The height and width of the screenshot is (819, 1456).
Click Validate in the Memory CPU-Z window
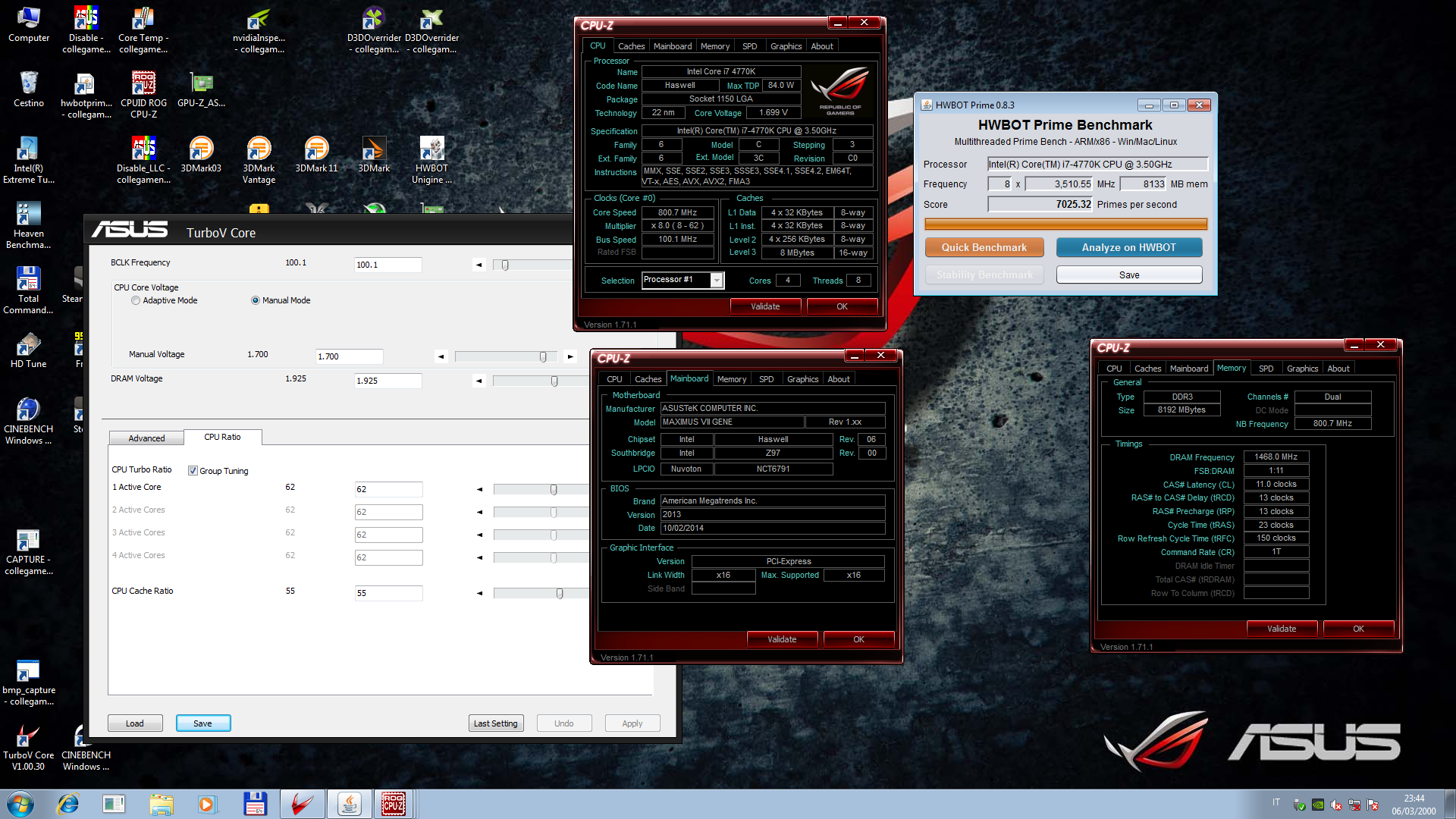click(1282, 629)
